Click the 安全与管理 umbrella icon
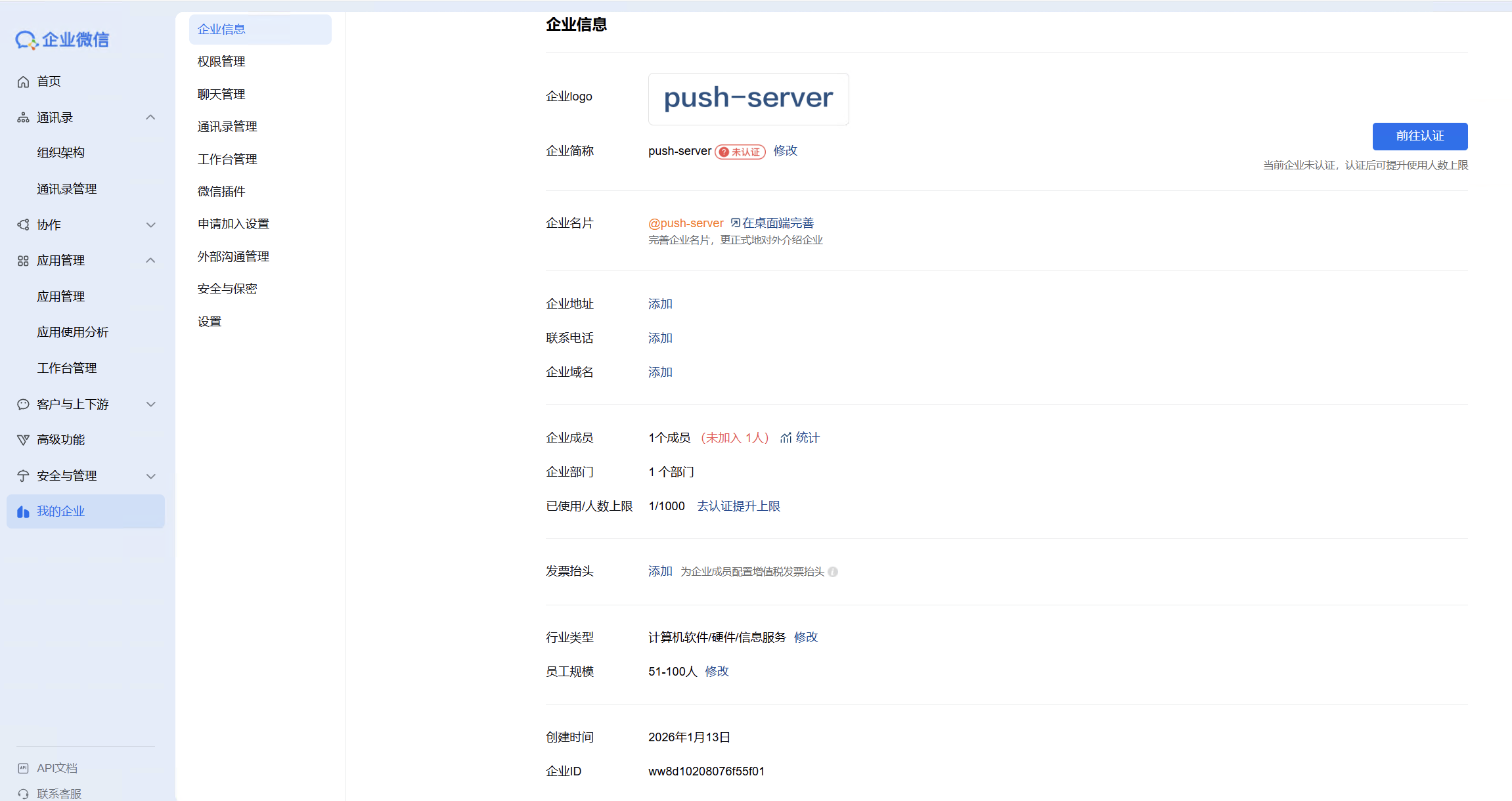 [x=23, y=476]
